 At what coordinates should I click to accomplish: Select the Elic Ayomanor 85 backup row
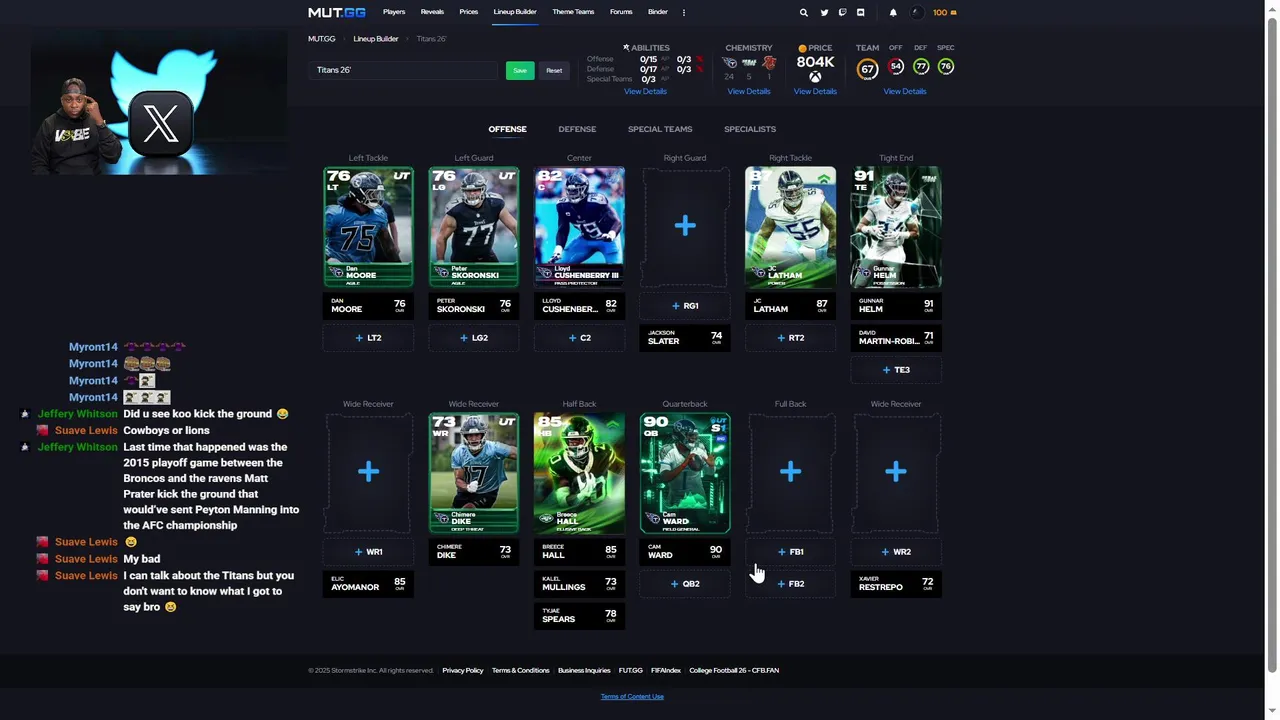tap(368, 584)
